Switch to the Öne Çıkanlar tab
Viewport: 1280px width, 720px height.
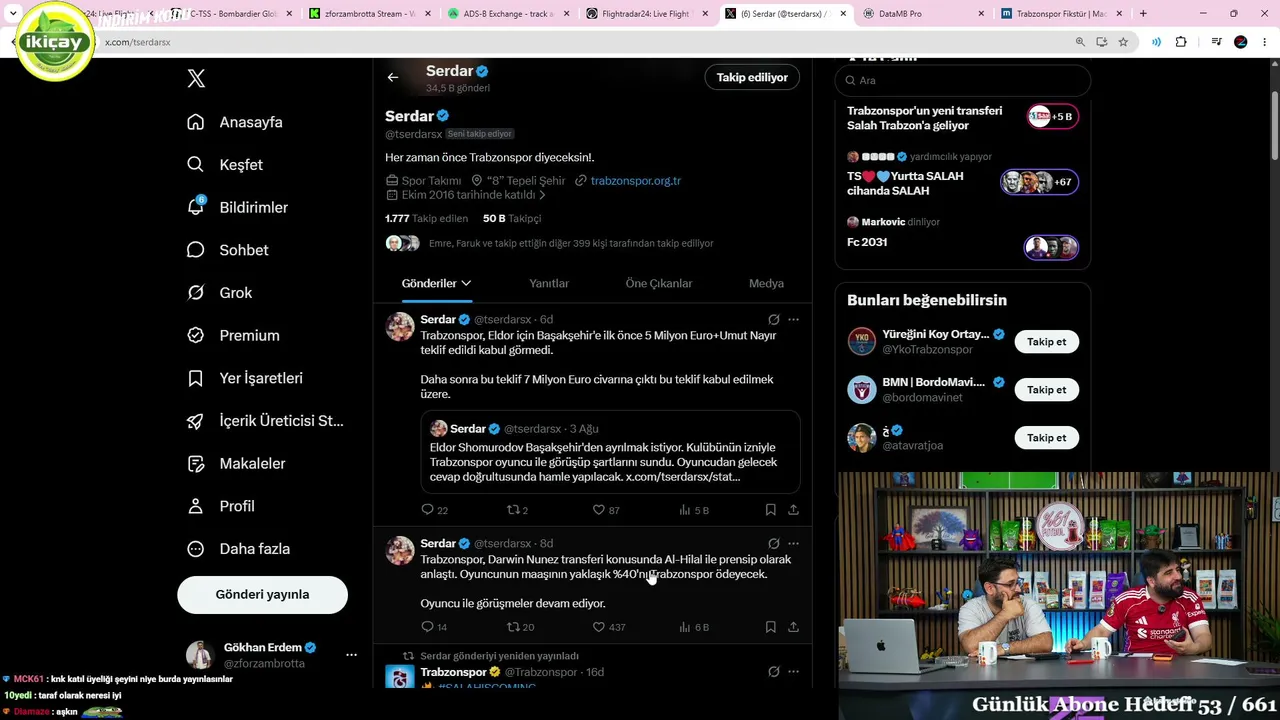(659, 283)
